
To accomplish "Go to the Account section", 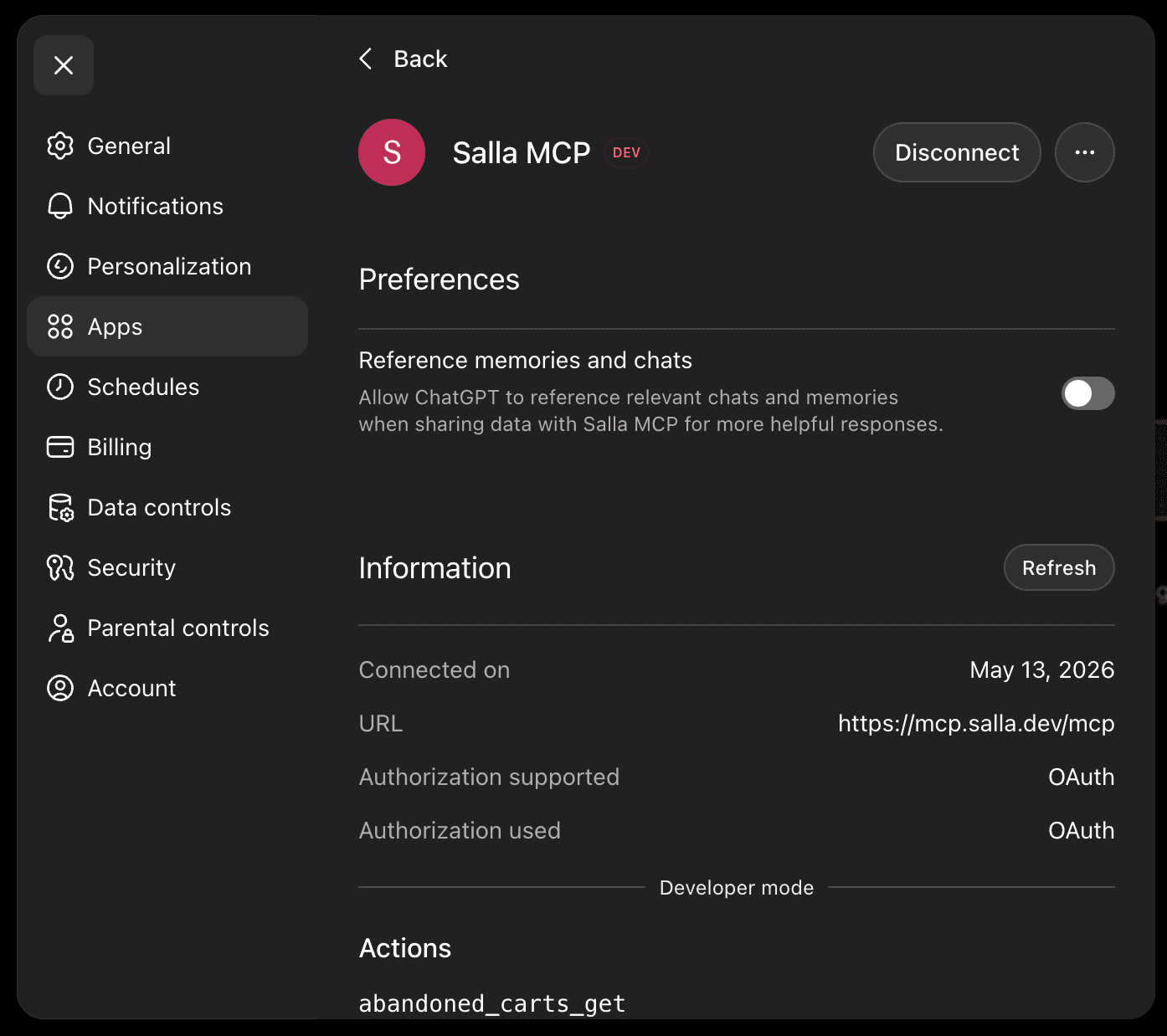I will click(x=167, y=688).
